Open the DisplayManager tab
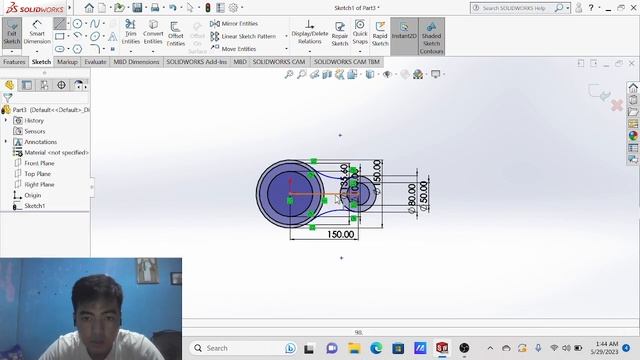The height and width of the screenshot is (360, 640). point(78,85)
